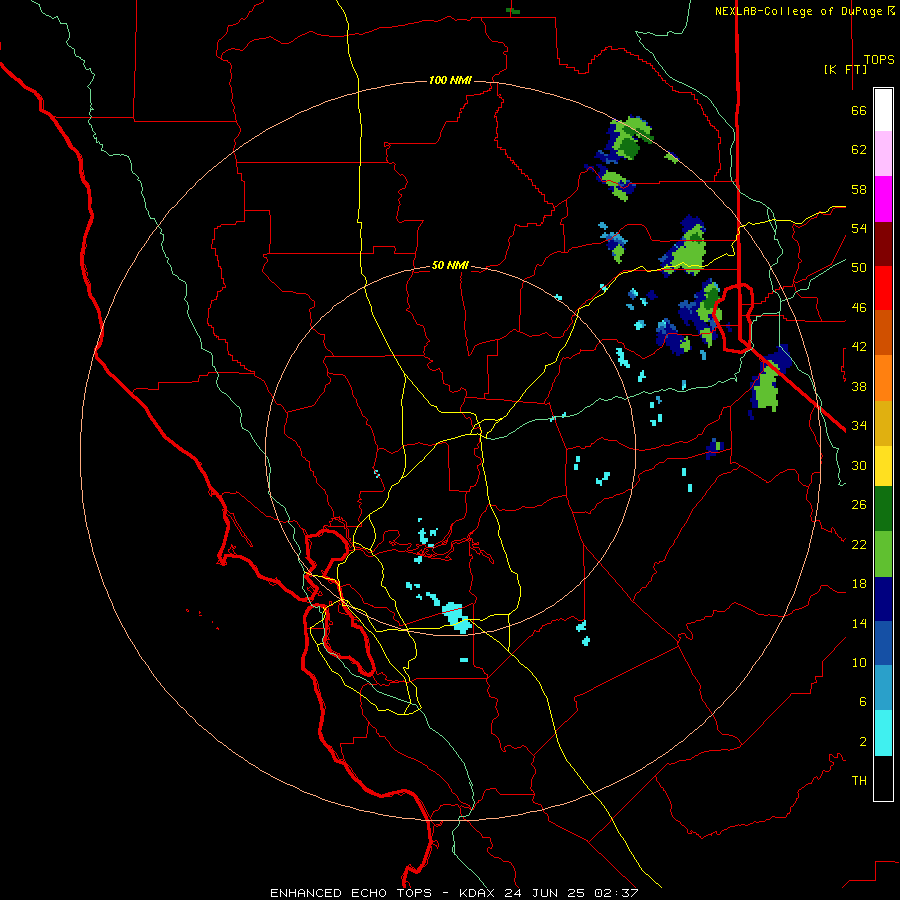Click the legend value "66"

tap(859, 110)
